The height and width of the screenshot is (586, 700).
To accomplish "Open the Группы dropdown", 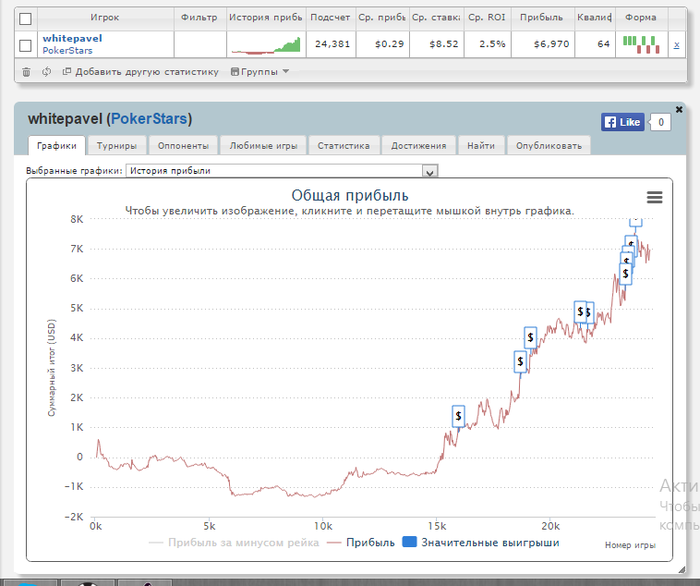I will (x=260, y=72).
